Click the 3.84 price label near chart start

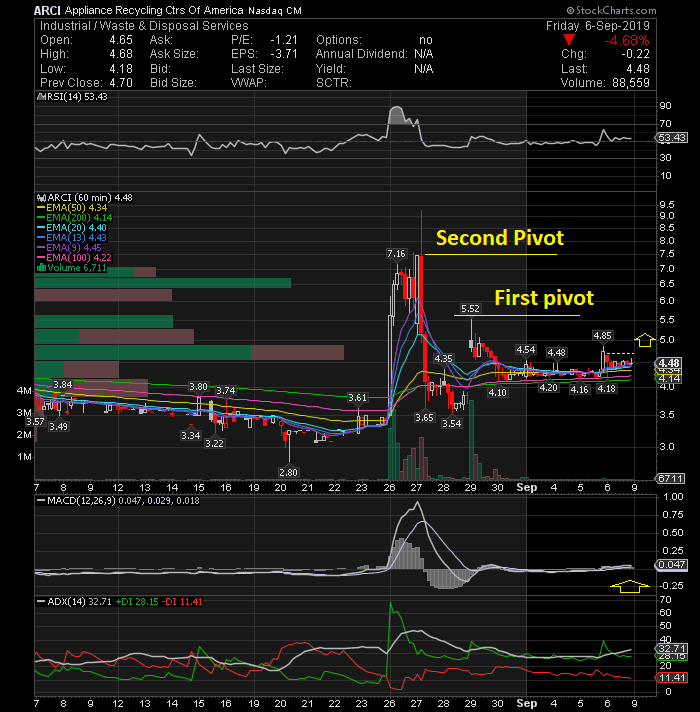[x=63, y=385]
